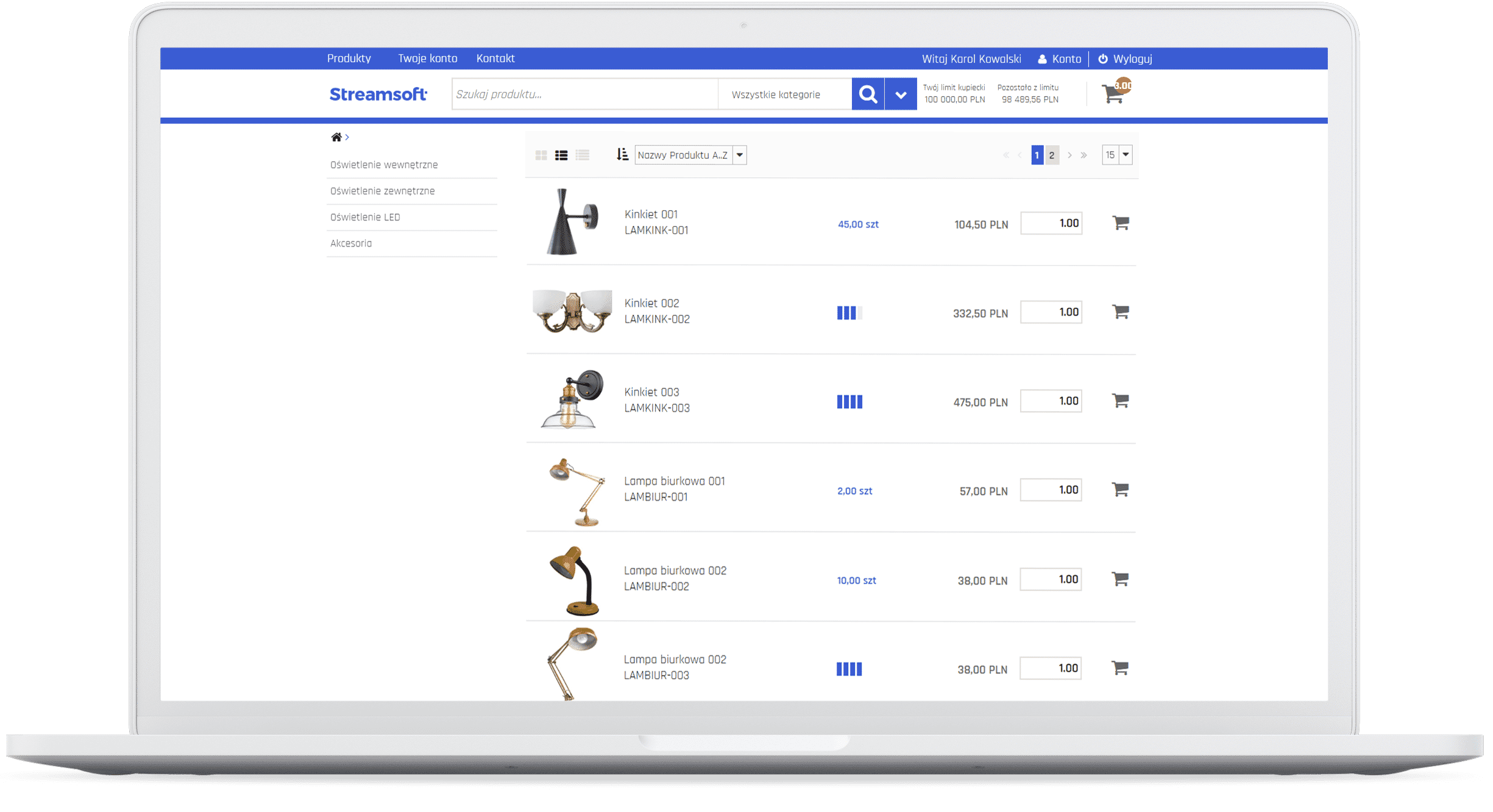Open Kinkiet 002 product name
This screenshot has height=812, width=1493.
pyautogui.click(x=651, y=303)
